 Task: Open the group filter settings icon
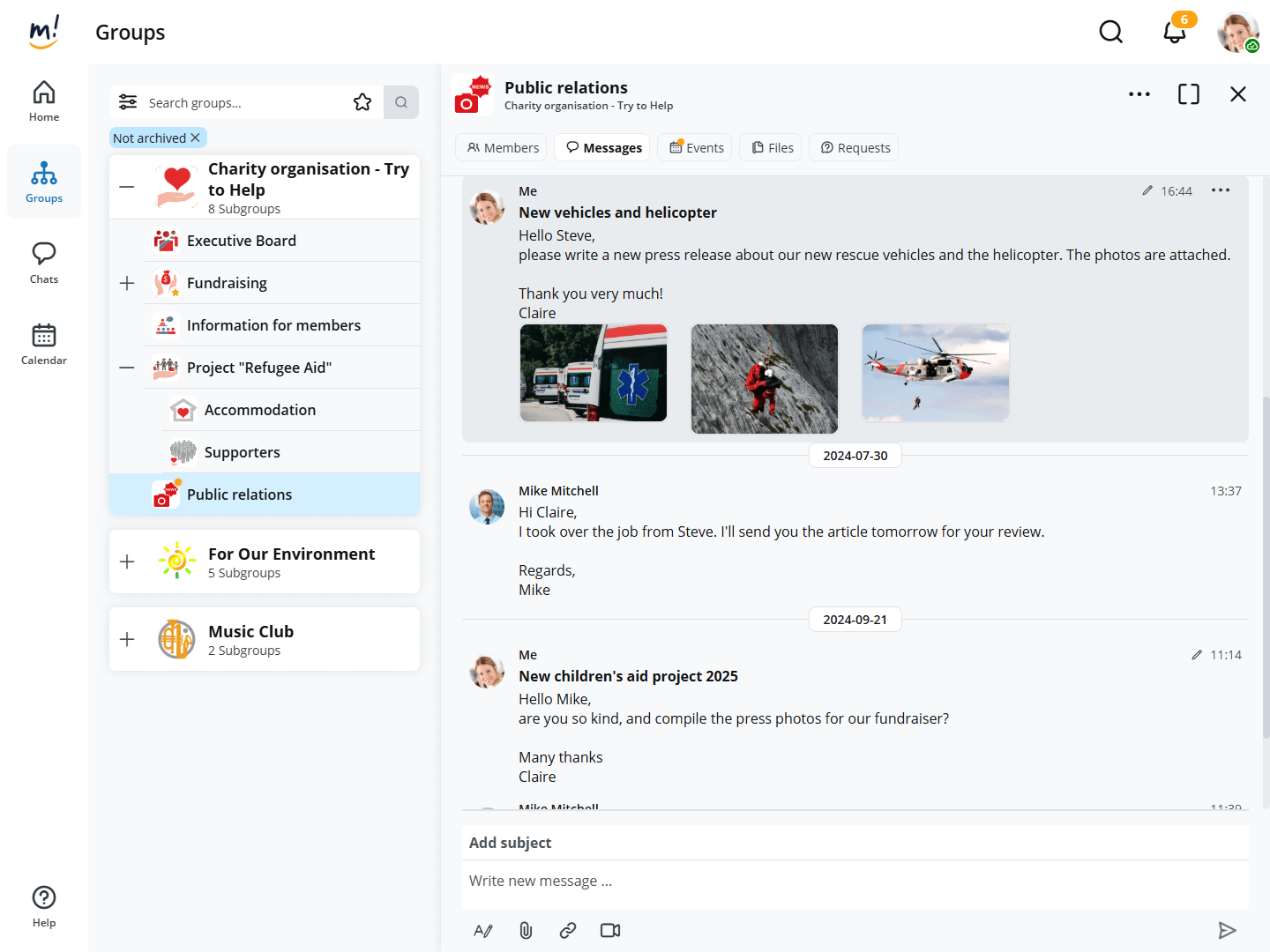pos(128,102)
